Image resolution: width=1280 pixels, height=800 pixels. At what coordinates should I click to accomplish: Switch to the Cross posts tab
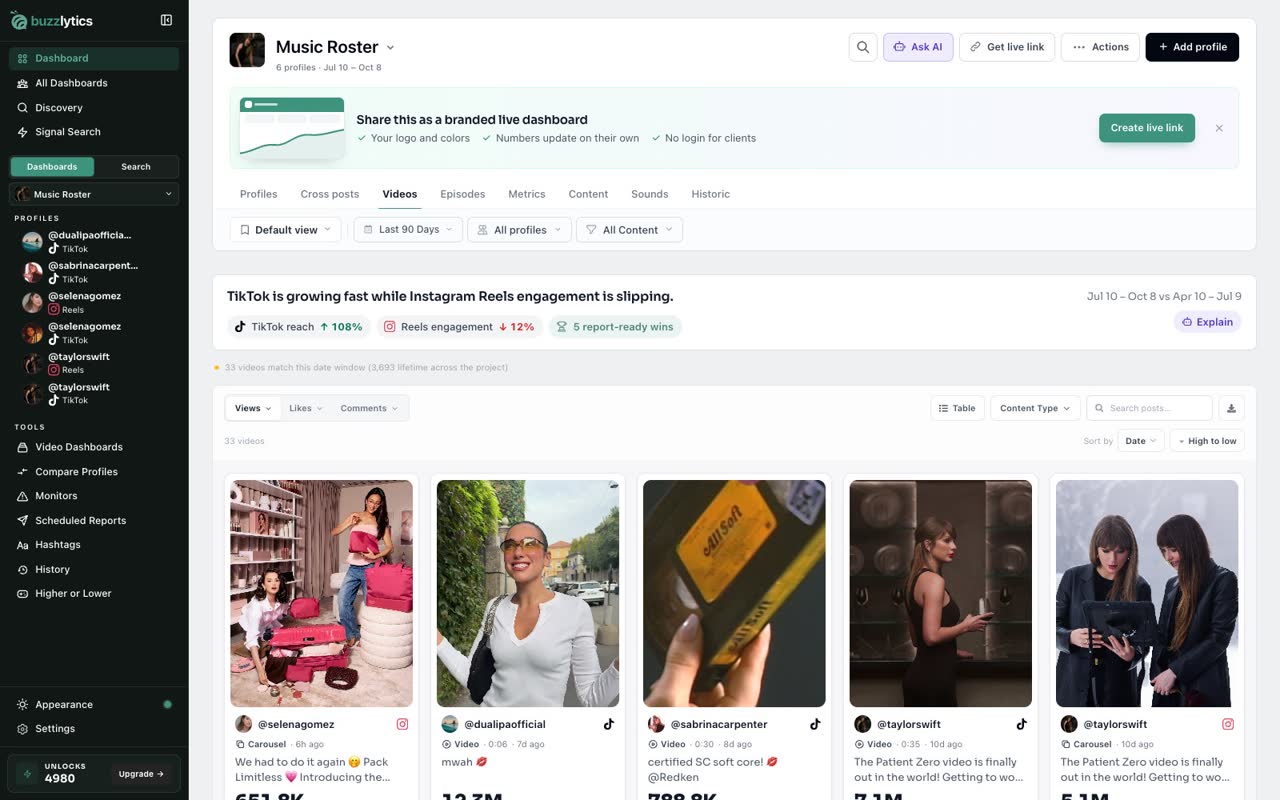330,194
